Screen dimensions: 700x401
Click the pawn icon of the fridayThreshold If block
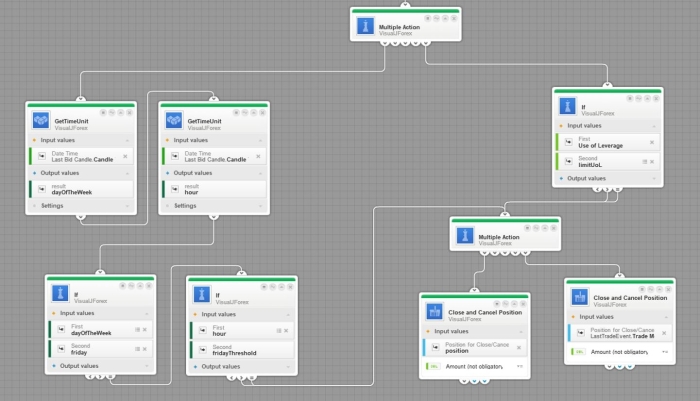tap(201, 294)
